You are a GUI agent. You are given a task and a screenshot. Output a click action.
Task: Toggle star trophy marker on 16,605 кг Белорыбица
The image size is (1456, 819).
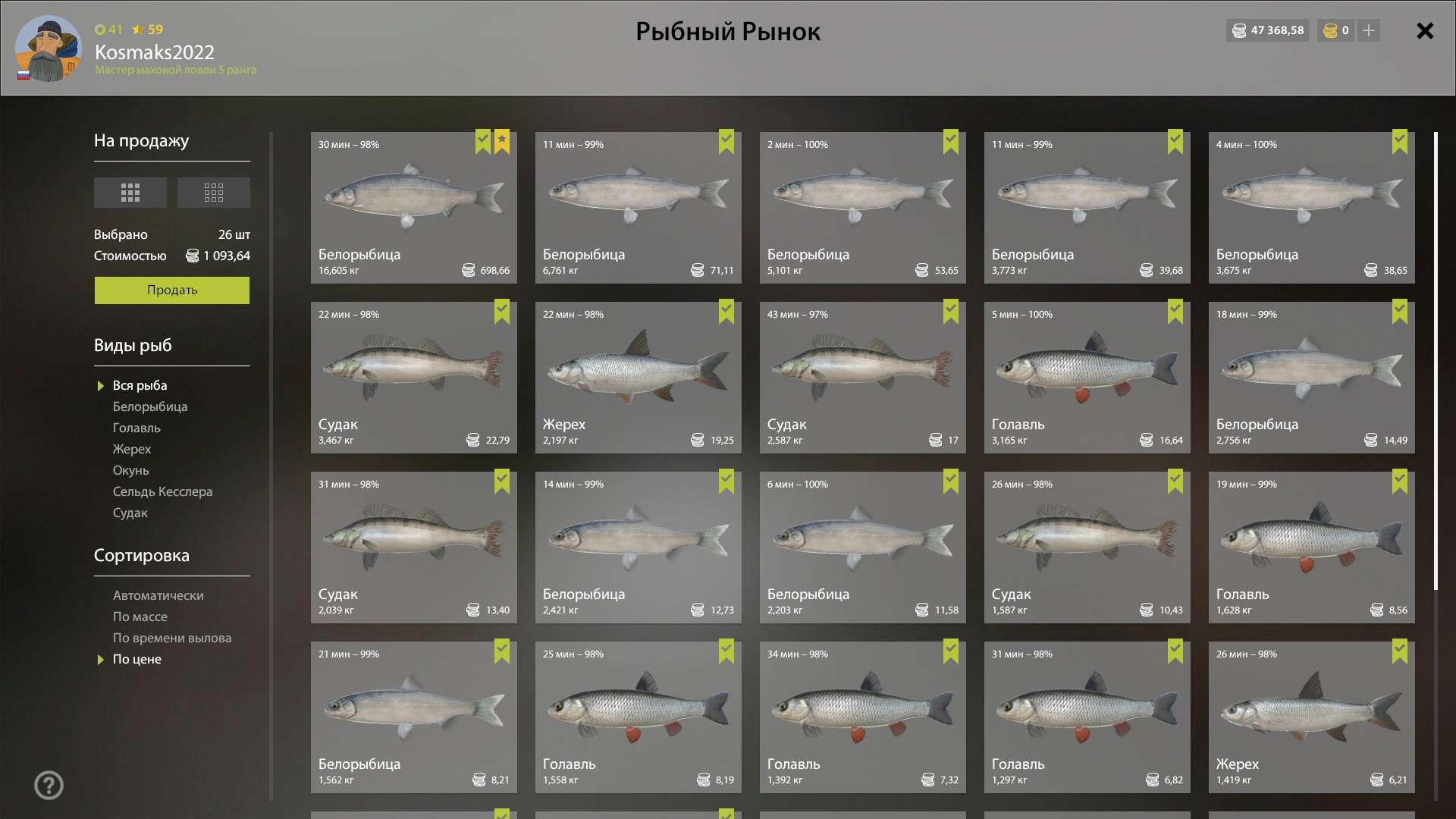(x=502, y=142)
